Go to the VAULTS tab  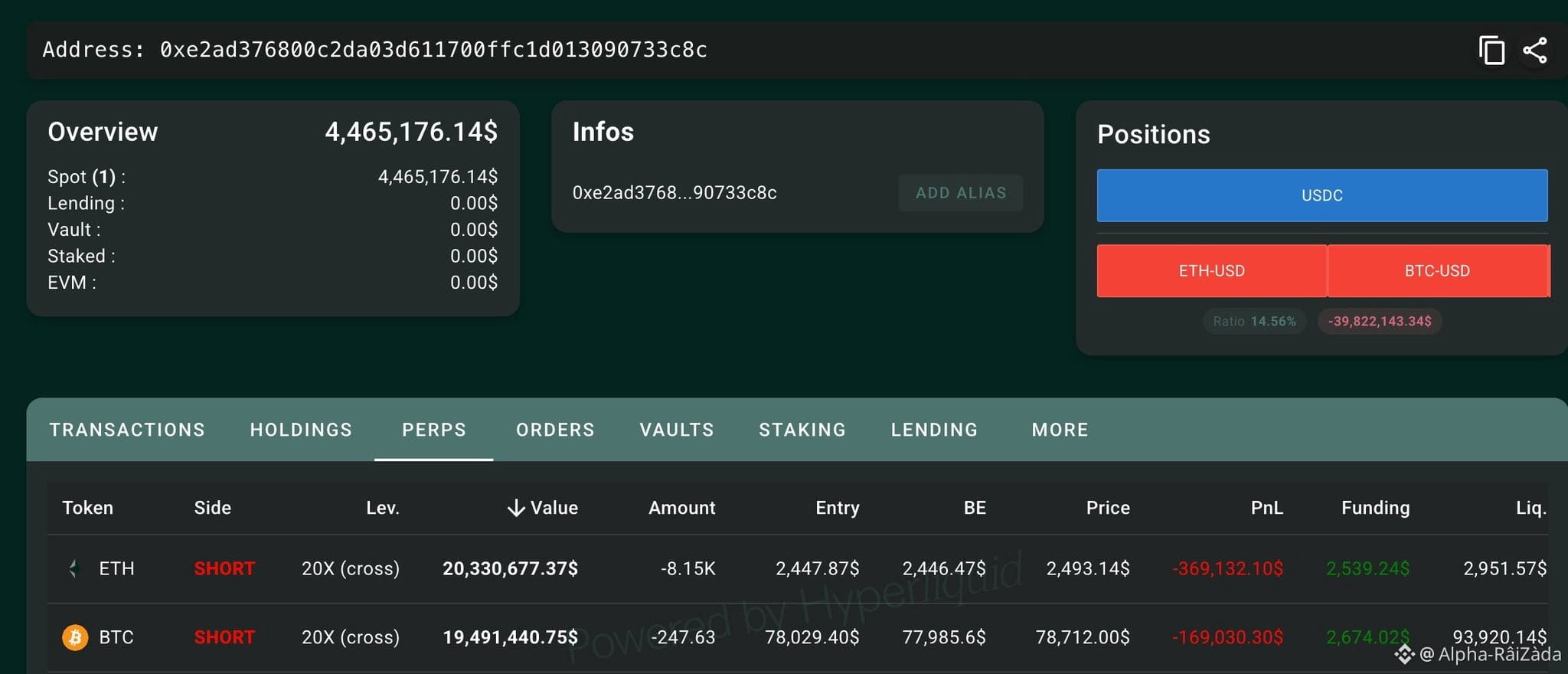coord(677,430)
